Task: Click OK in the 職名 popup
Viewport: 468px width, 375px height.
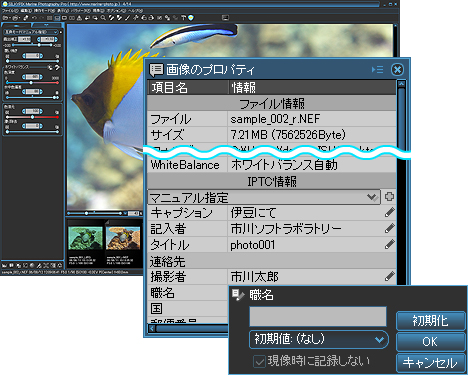Action: [x=430, y=342]
